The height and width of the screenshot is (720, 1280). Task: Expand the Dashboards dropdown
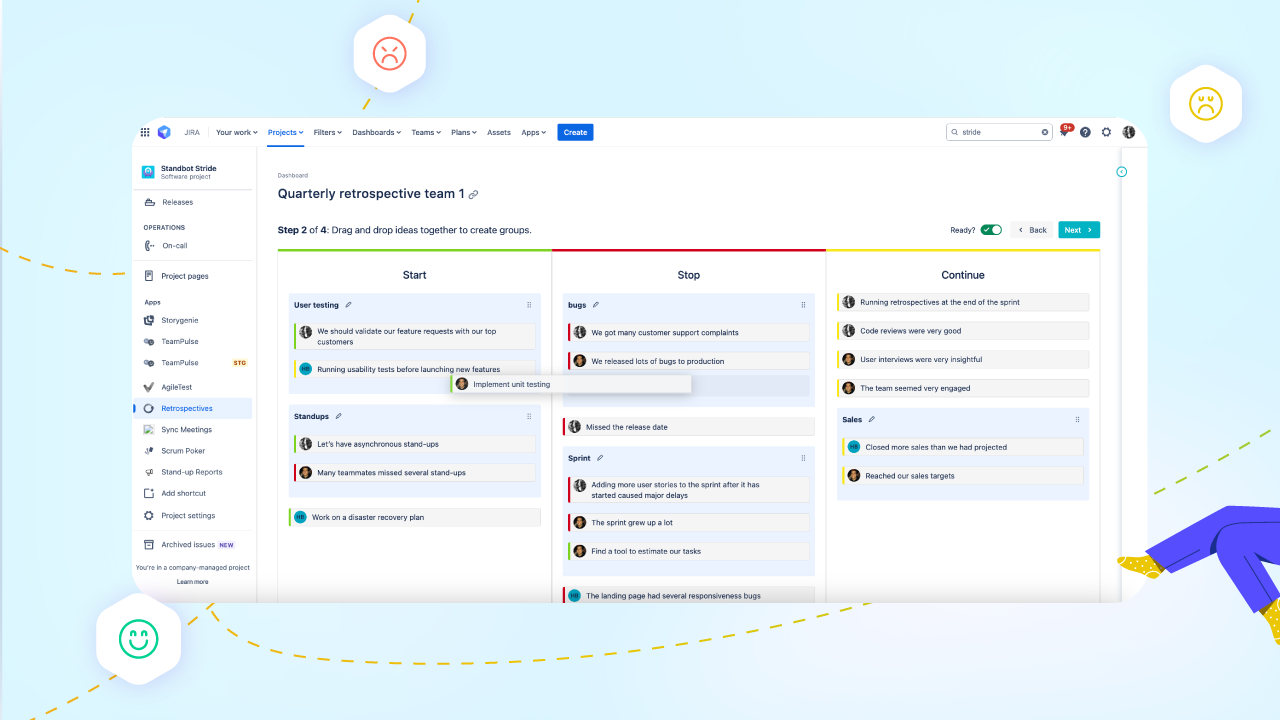(376, 131)
